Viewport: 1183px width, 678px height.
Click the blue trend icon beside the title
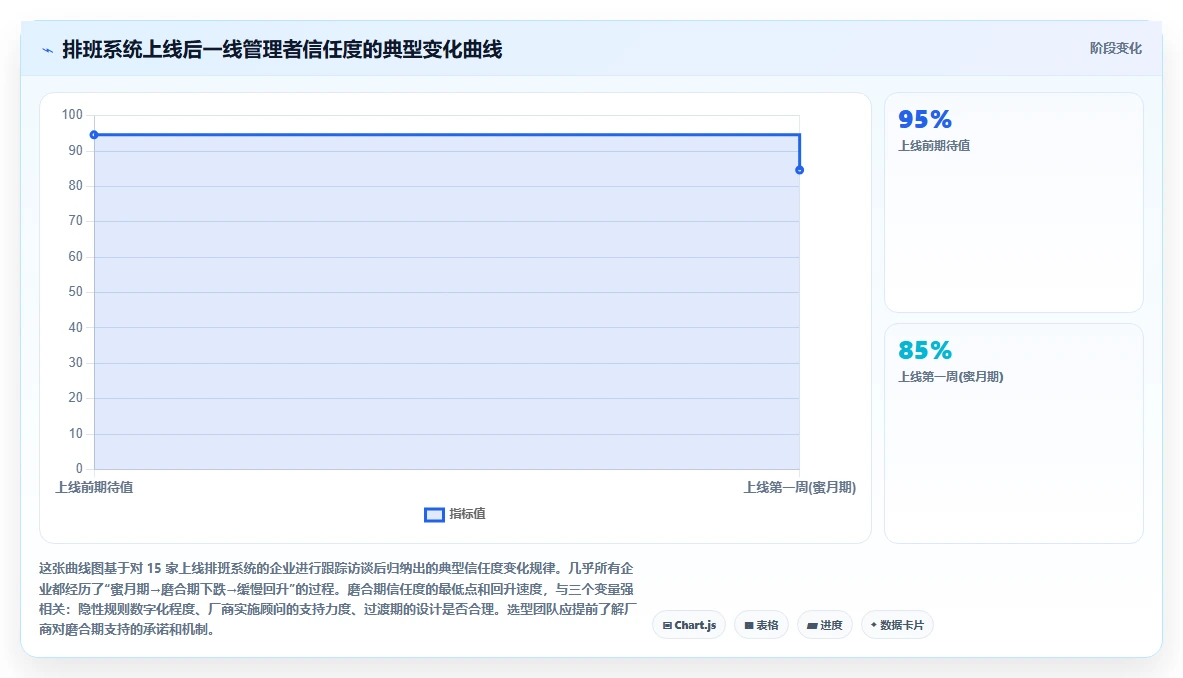[48, 51]
